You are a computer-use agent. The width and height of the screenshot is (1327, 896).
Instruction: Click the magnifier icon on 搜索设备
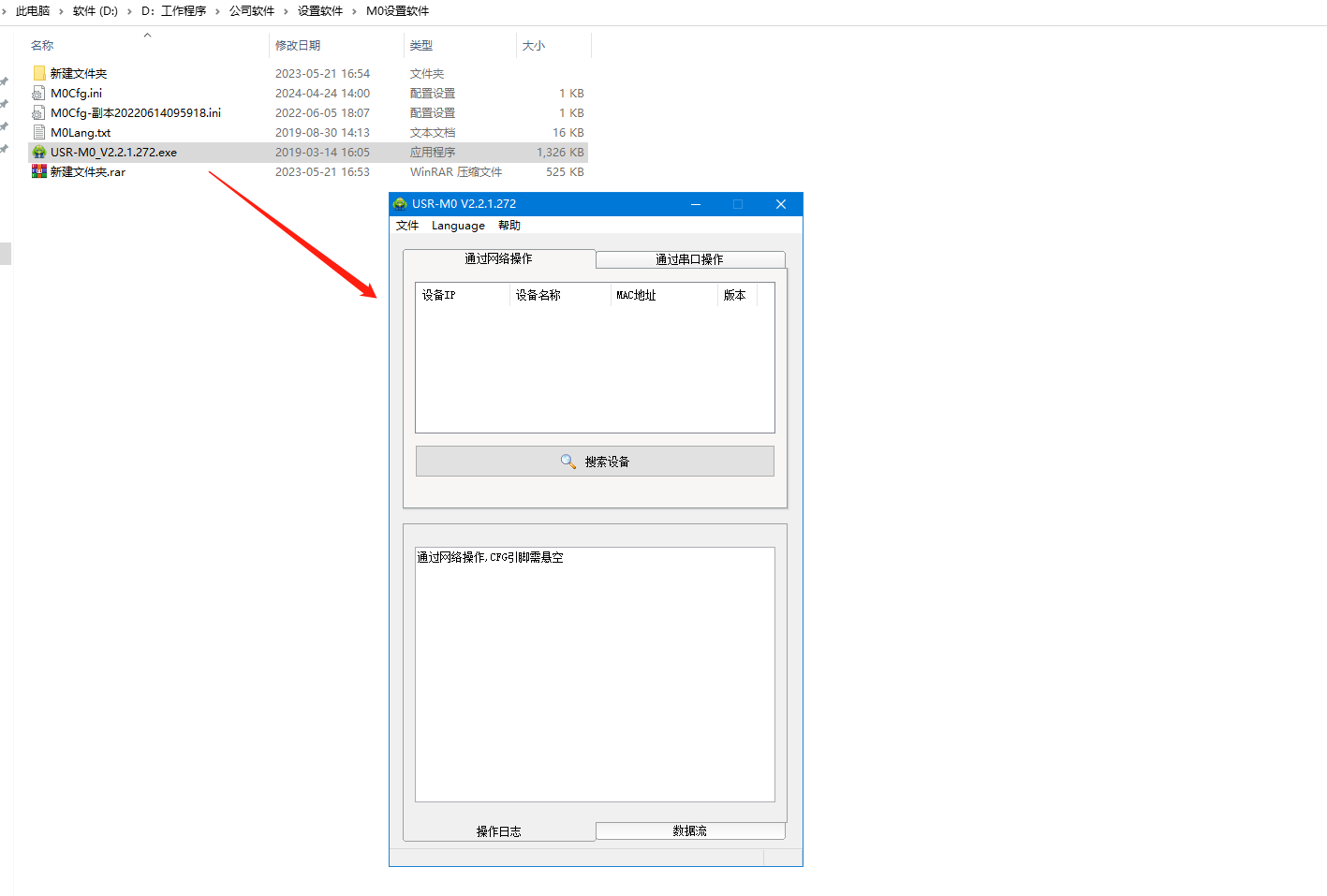pyautogui.click(x=568, y=462)
